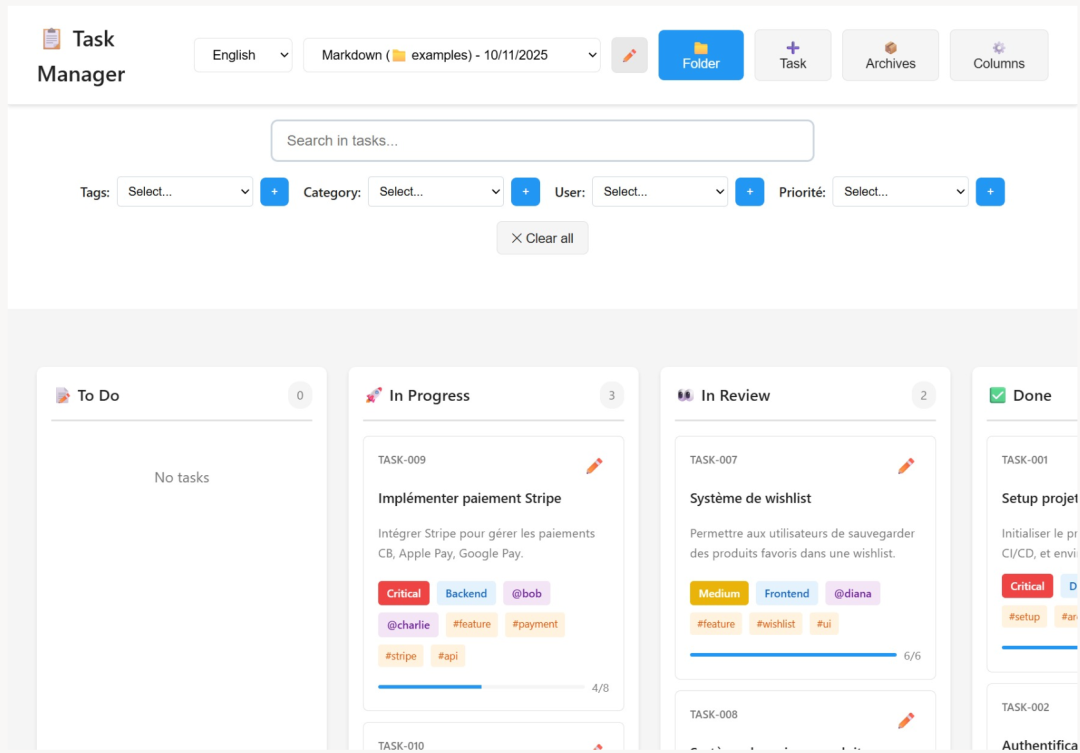Open the Markdown examples file dropdown

[451, 55]
